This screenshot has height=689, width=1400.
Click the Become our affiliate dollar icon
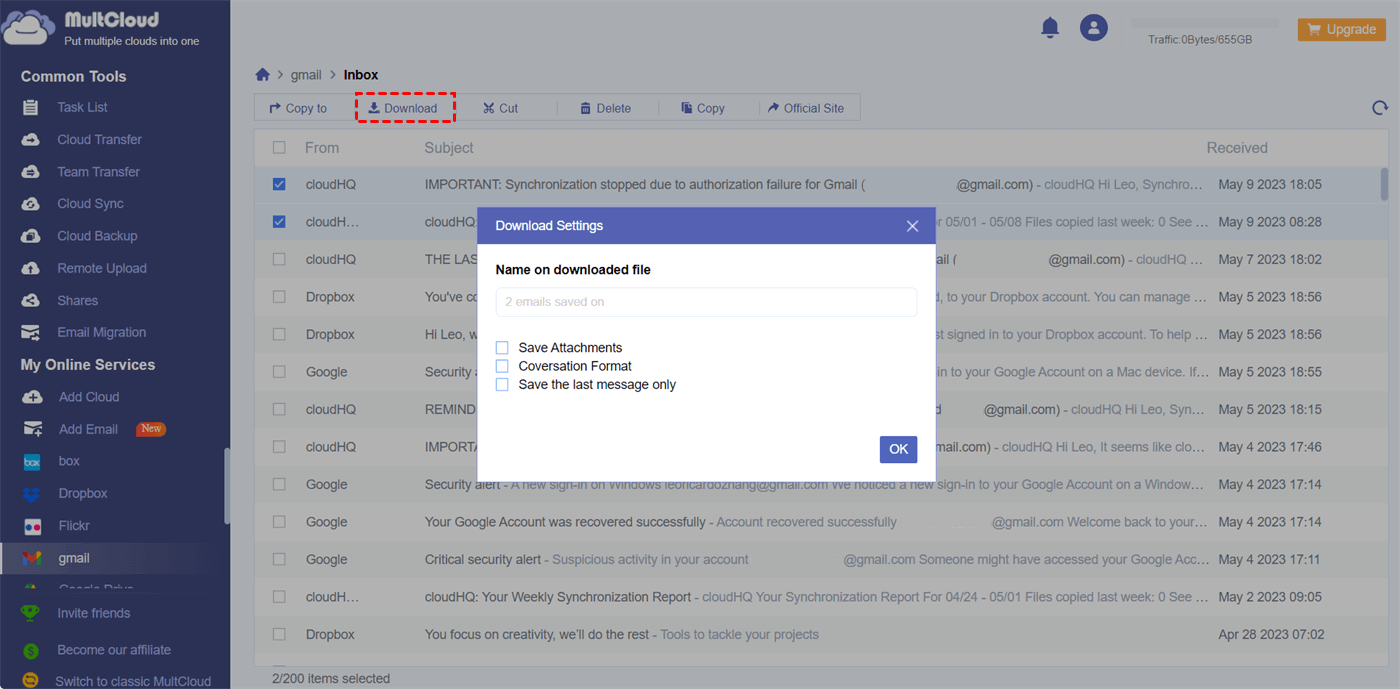pos(31,650)
